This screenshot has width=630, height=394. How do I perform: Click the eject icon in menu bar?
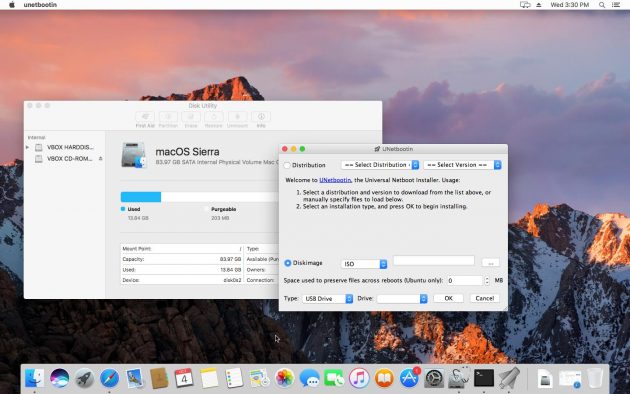coord(539,5)
